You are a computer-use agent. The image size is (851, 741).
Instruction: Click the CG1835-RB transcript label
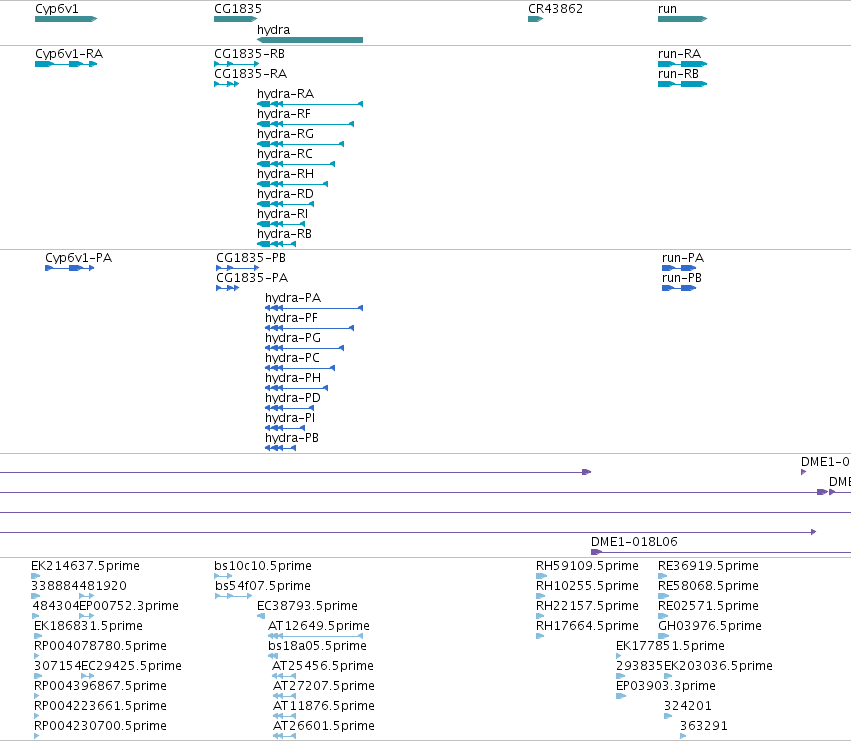(250, 54)
